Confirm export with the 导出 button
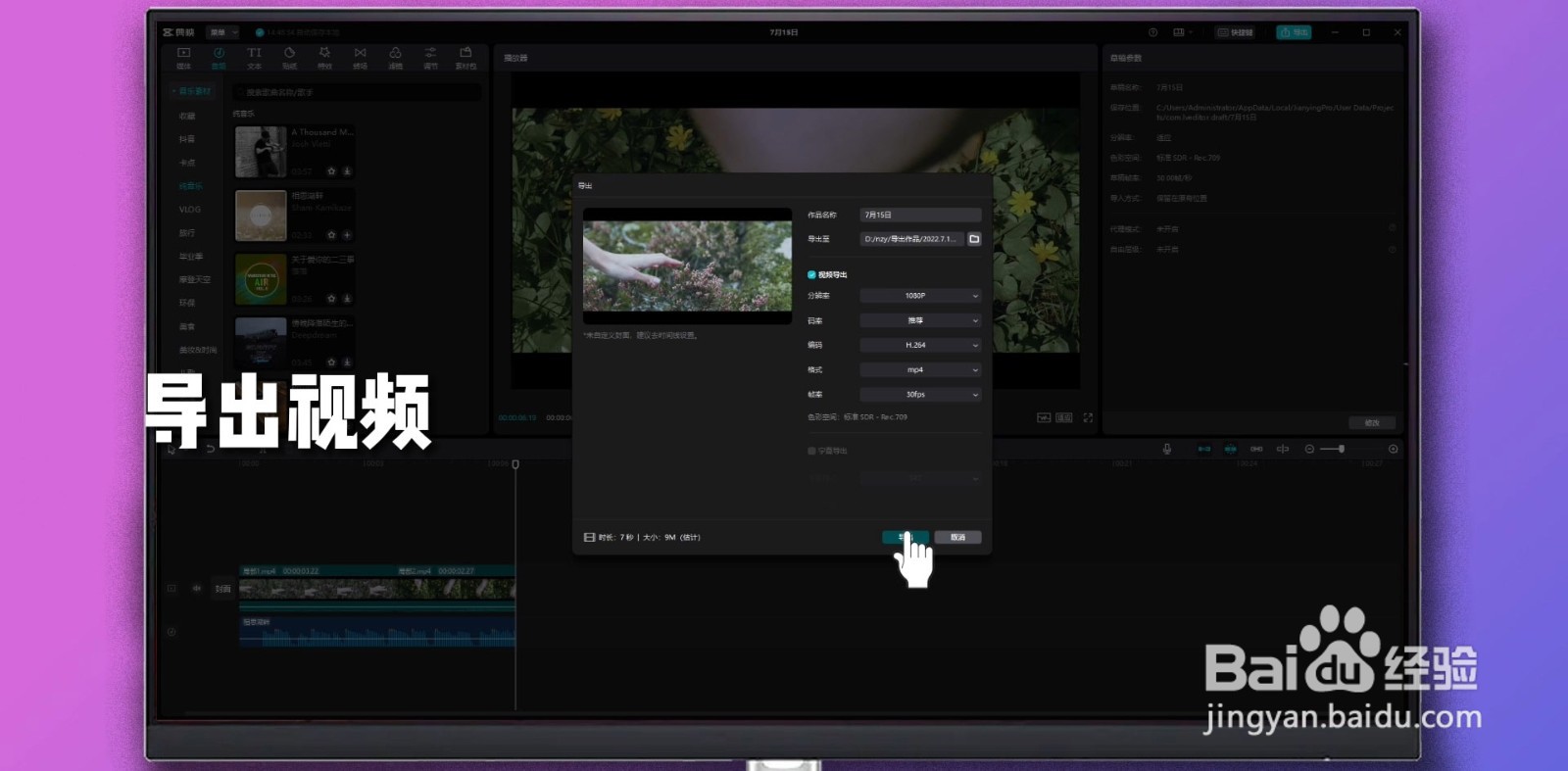Screen dimensions: 1568x771 coord(905,537)
